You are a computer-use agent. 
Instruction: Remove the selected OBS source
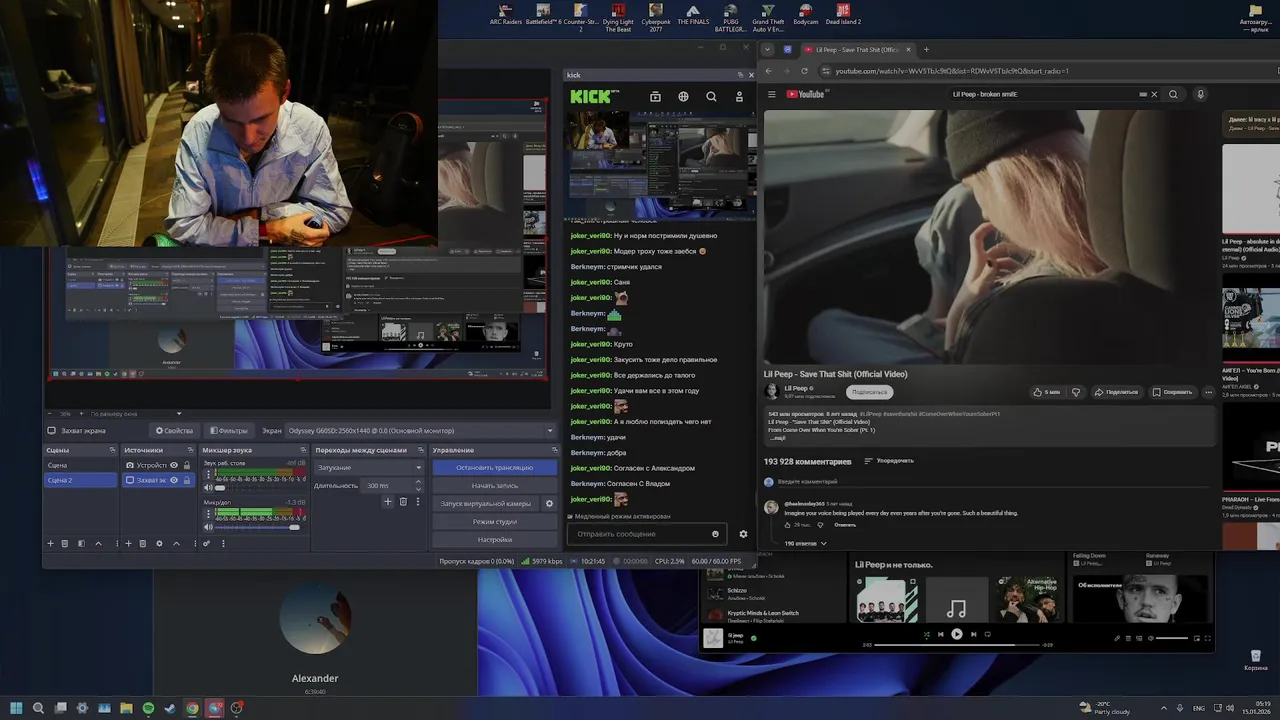coord(143,544)
